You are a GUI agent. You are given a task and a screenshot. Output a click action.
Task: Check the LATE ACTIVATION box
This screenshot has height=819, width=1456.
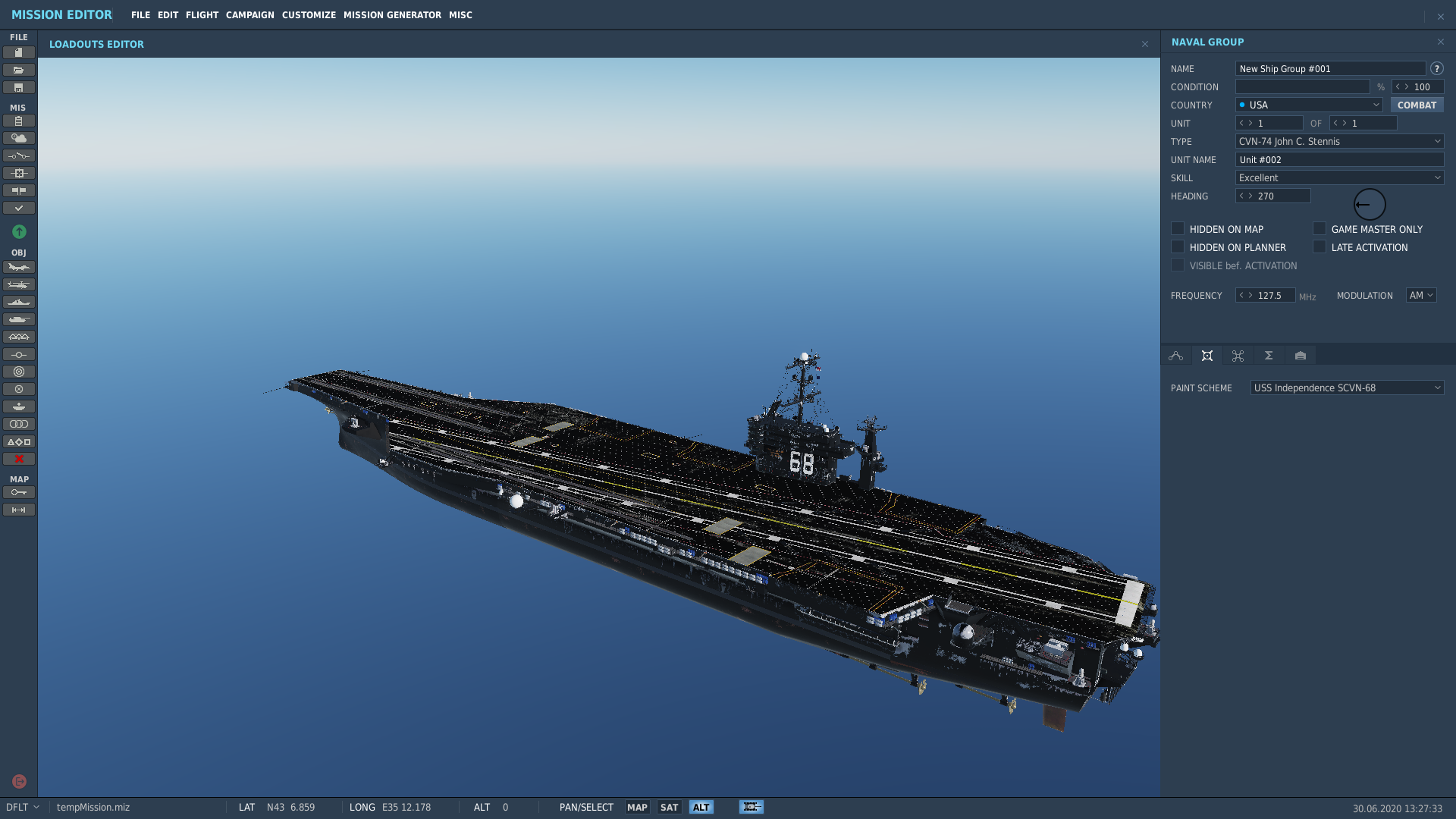pyautogui.click(x=1319, y=247)
